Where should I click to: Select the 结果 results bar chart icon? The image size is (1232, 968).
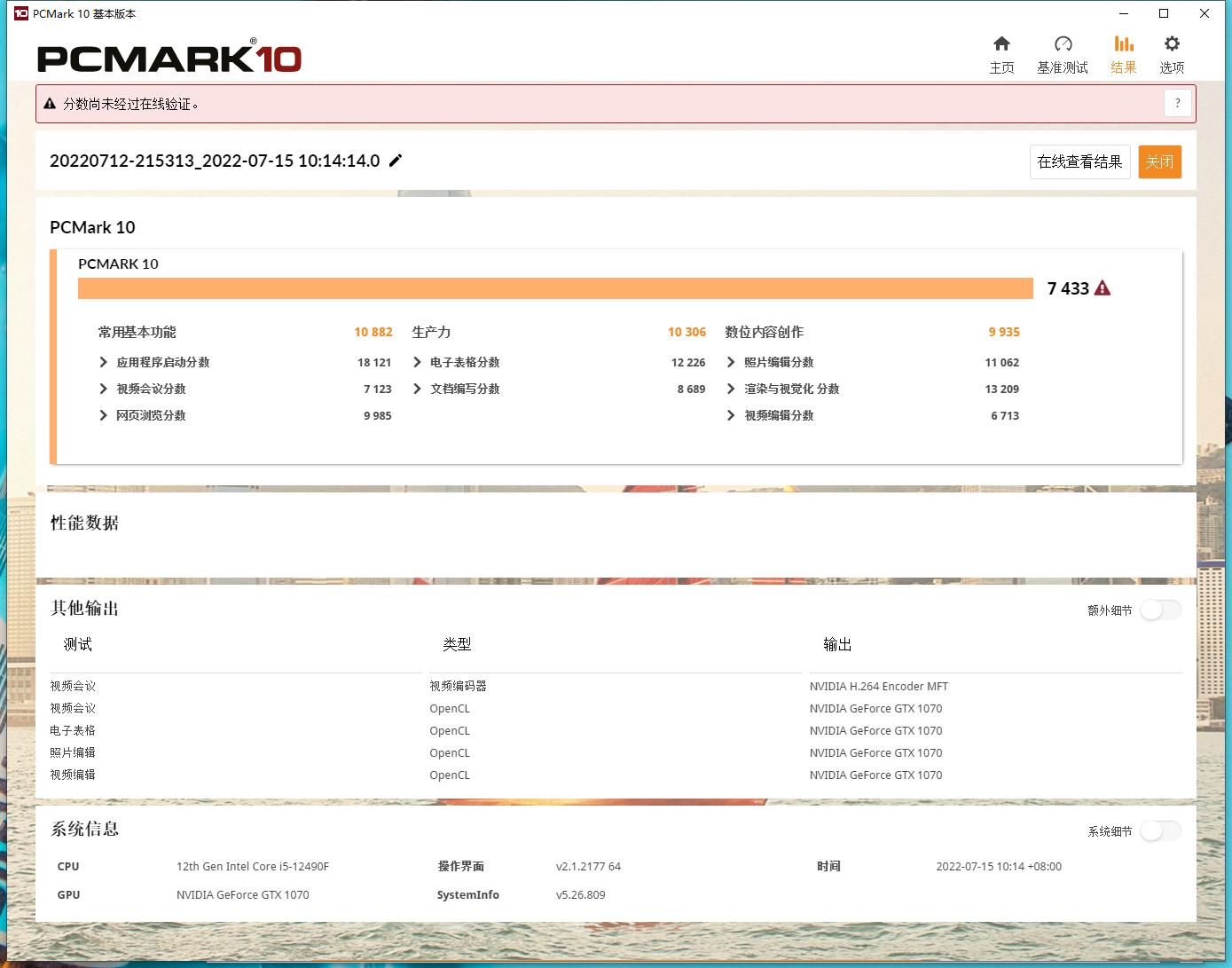(x=1123, y=44)
